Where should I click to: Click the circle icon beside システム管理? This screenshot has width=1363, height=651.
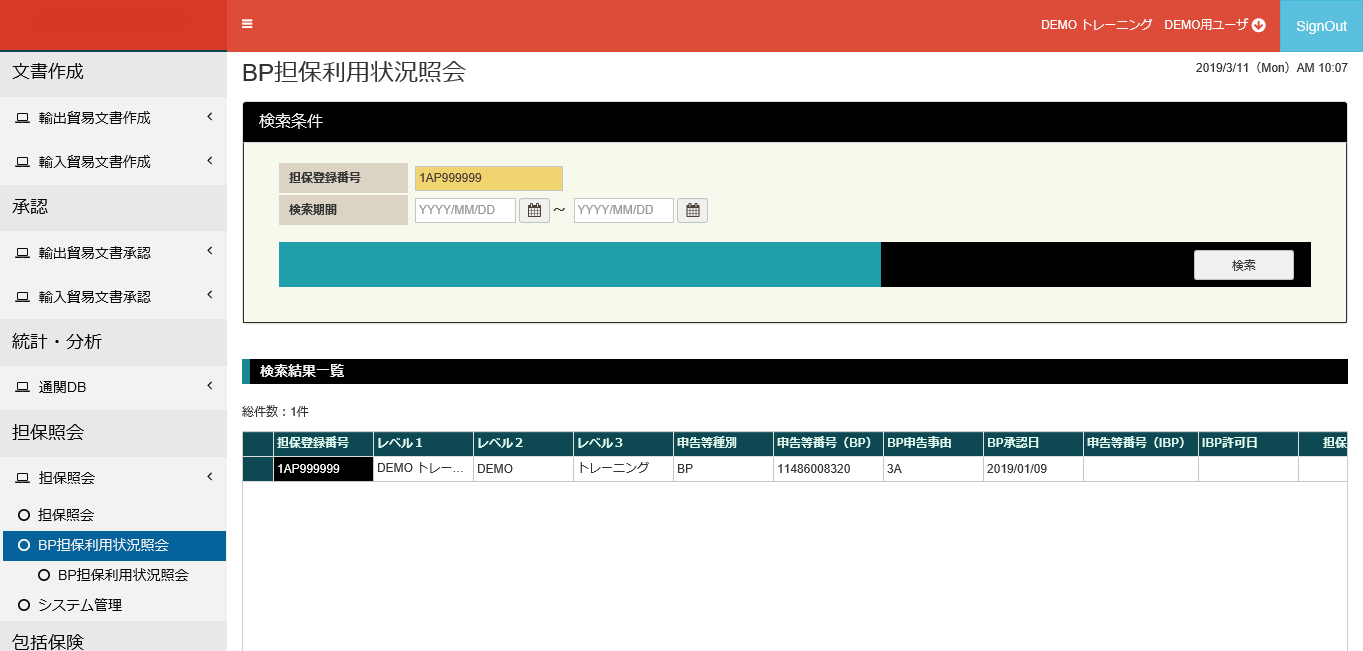[24, 605]
